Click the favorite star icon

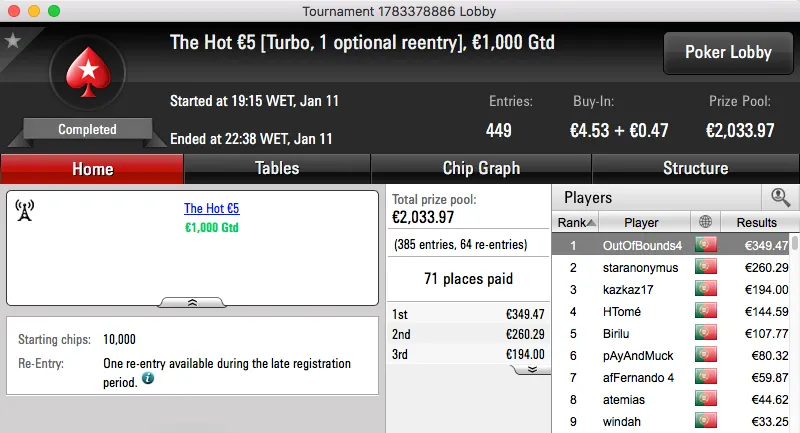point(13,41)
